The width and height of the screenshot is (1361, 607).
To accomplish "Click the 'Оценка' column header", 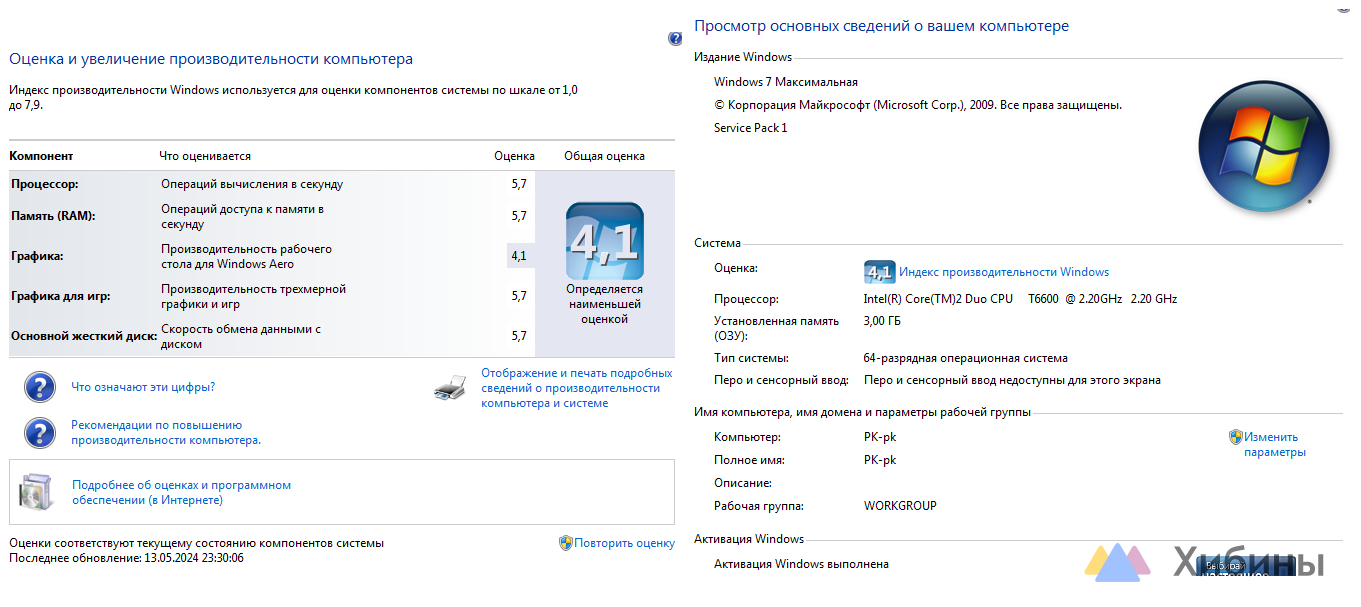I will click(515, 156).
